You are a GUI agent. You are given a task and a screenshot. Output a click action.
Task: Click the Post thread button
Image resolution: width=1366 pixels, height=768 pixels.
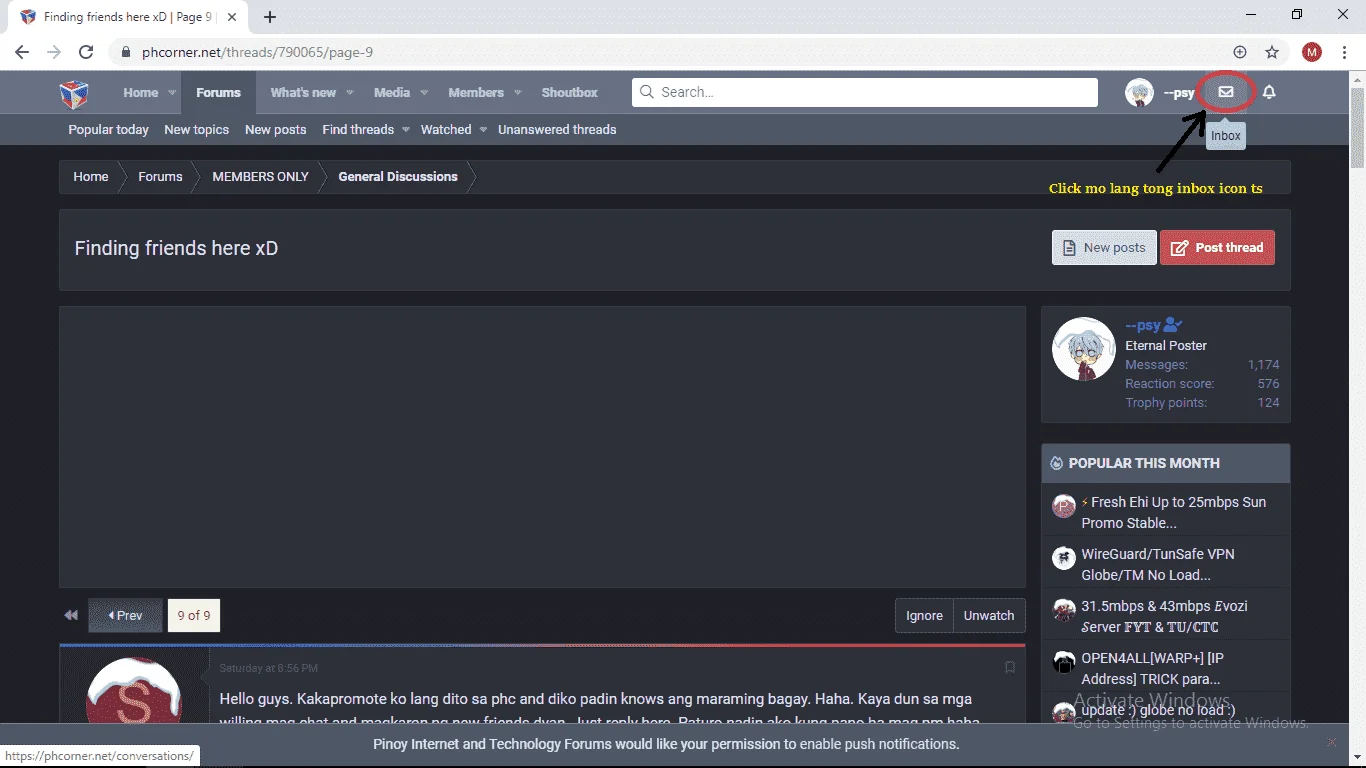tap(1217, 248)
